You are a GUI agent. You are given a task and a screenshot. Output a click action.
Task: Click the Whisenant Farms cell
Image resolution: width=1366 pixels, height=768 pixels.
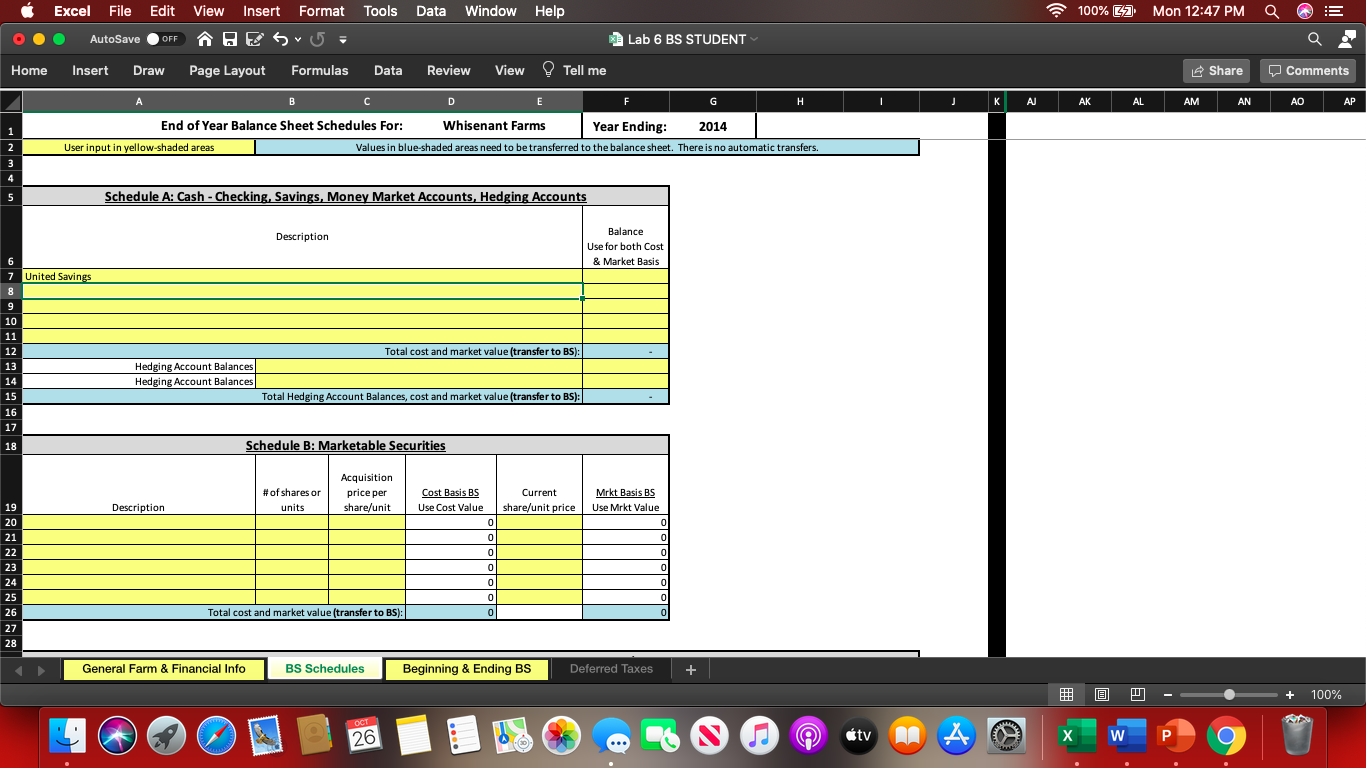(x=494, y=126)
